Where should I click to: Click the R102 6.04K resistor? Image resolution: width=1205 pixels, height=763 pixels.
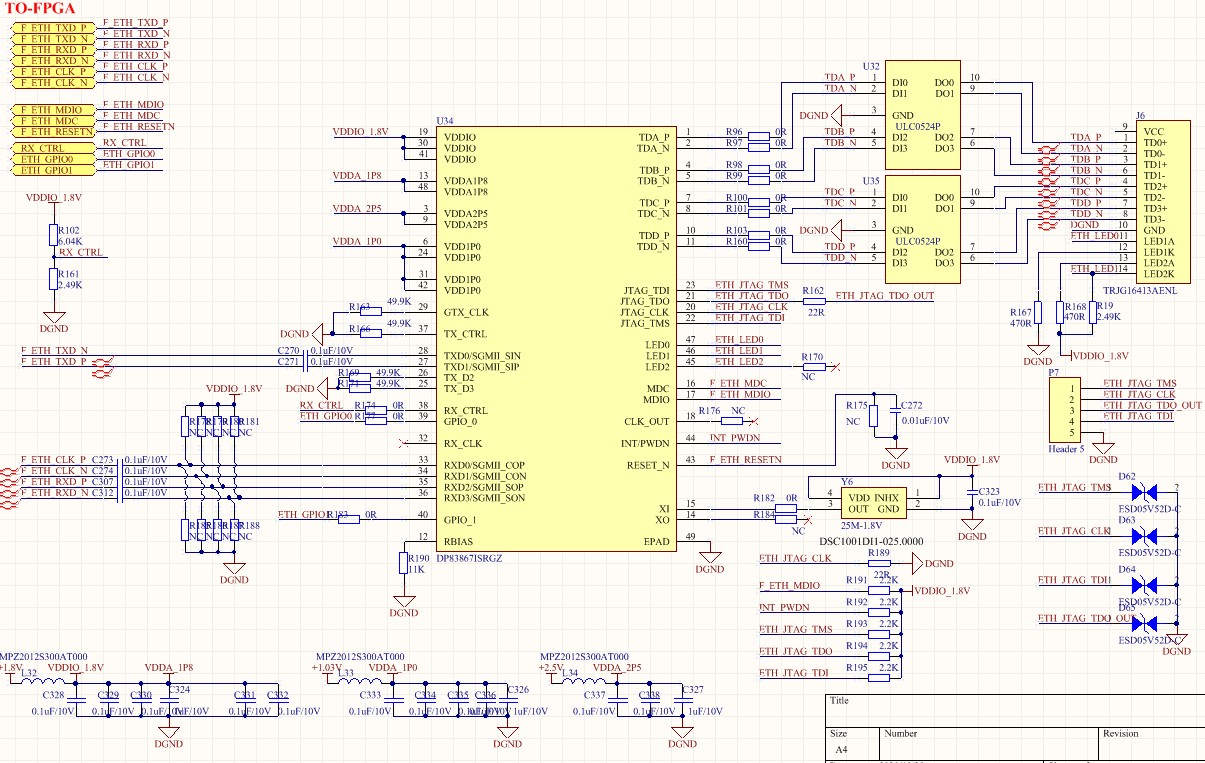pyautogui.click(x=53, y=237)
